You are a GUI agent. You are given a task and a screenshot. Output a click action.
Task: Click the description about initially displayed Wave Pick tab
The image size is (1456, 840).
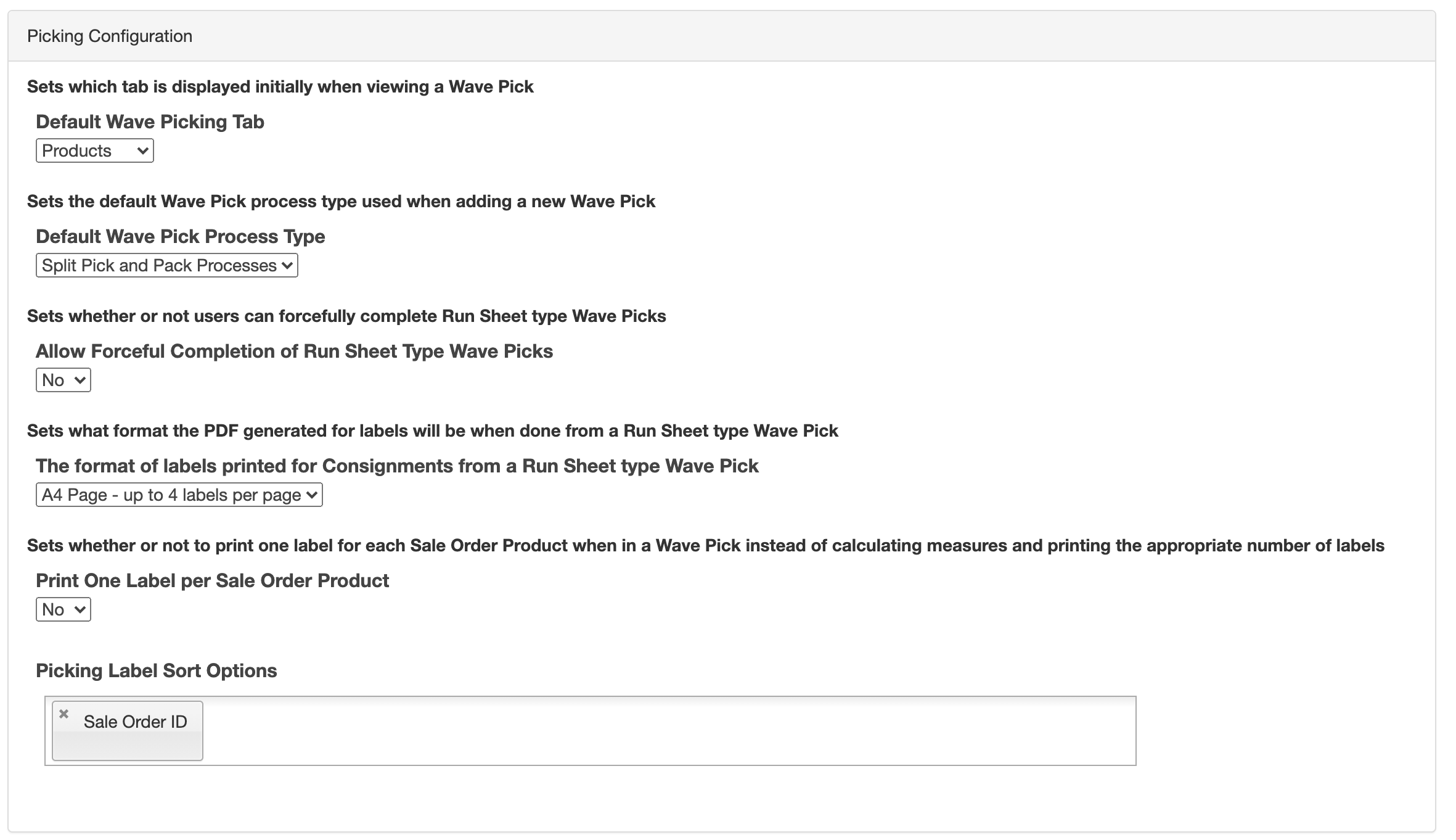280,86
